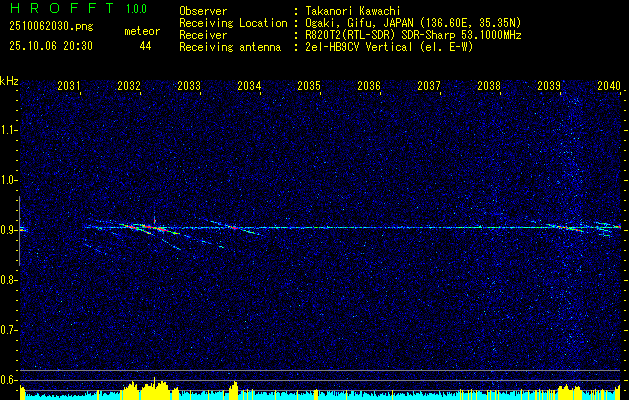This screenshot has height=400, width=629.
Task: Select the 2034 time marker
Action: click(249, 86)
